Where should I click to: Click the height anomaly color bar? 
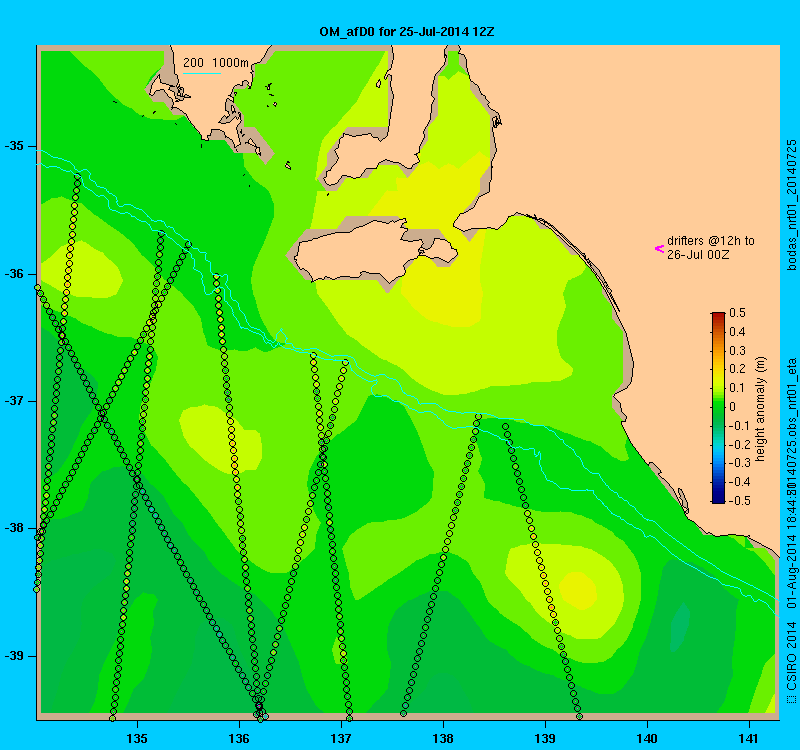coord(718,408)
